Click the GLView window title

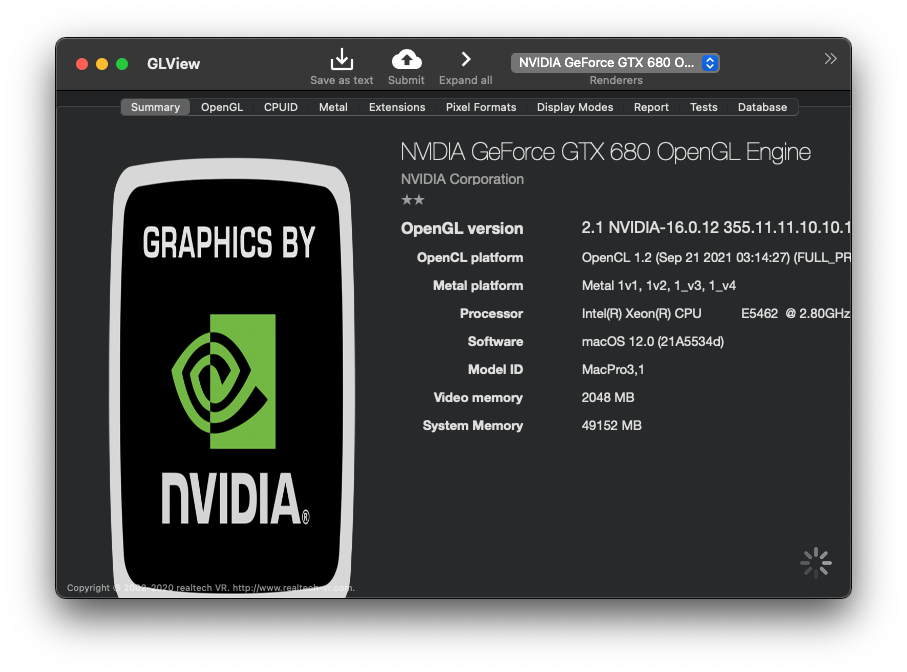(x=174, y=64)
